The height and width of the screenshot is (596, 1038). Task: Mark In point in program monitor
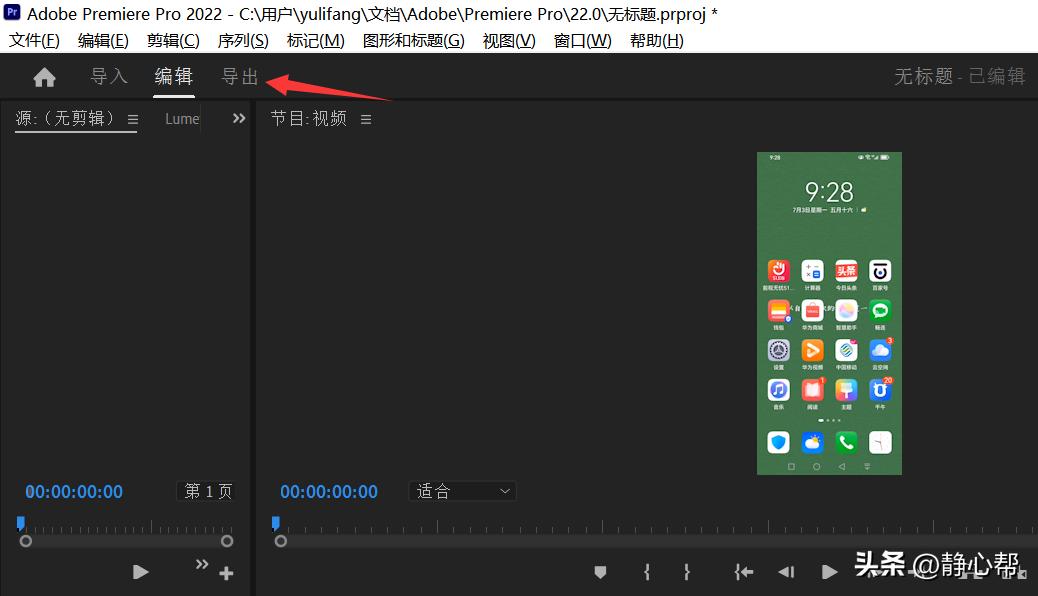pos(647,572)
